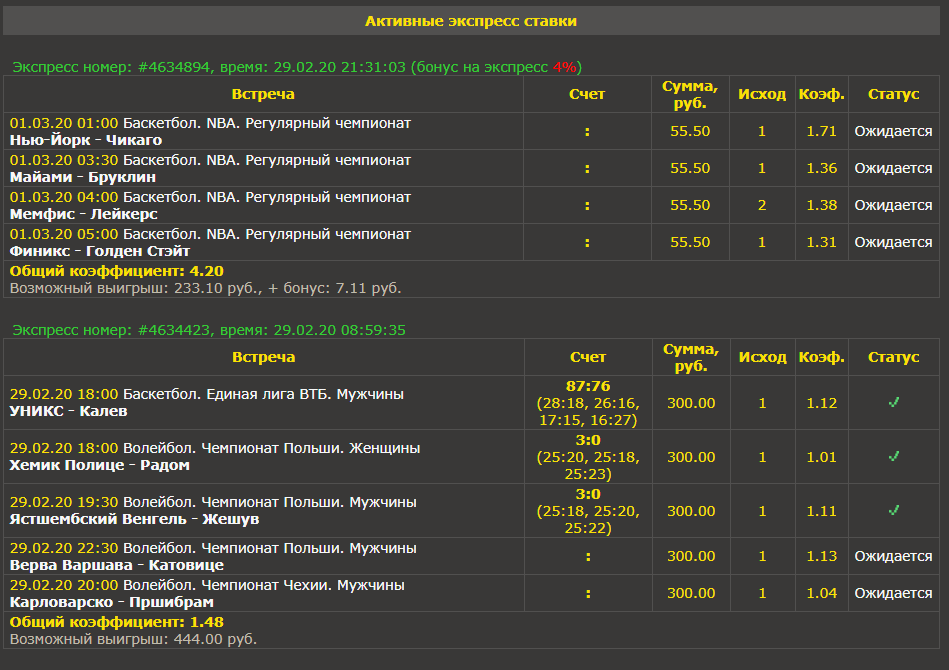Screen dimensions: 949x670
Task: Click green checkmark for Хемик Полице – Радом
Action: (894, 457)
